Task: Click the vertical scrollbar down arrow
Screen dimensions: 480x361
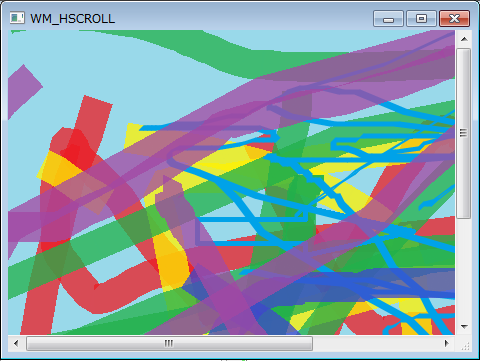Action: (x=464, y=327)
